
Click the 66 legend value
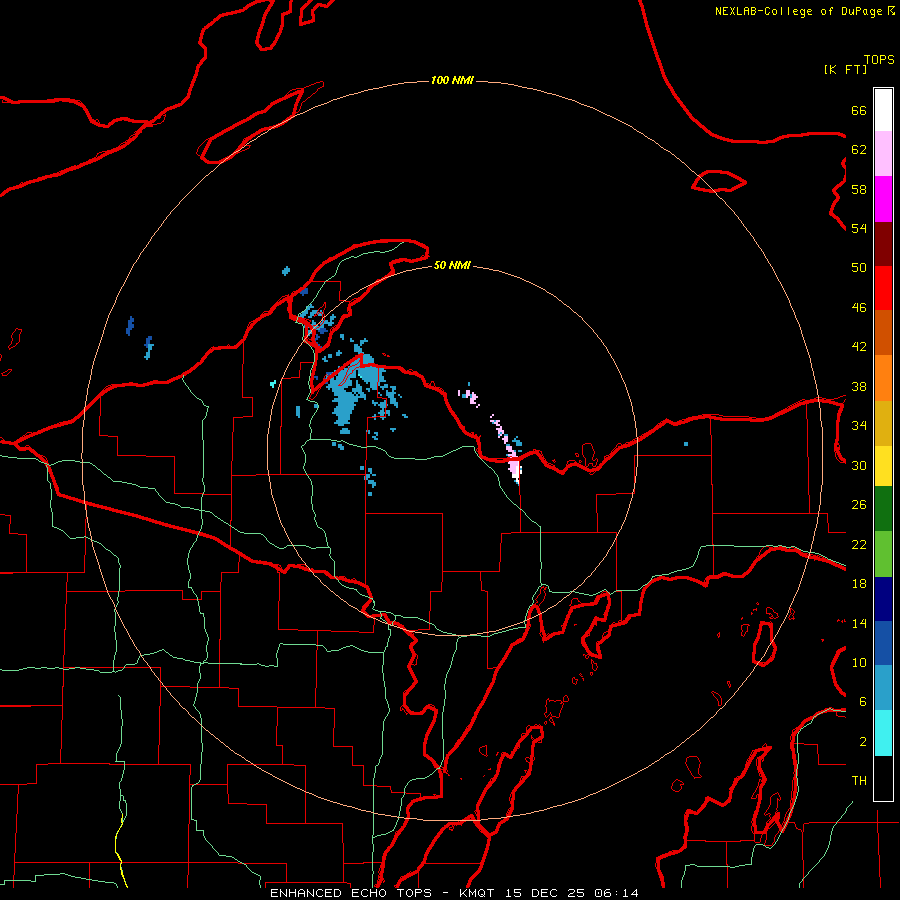(859, 110)
